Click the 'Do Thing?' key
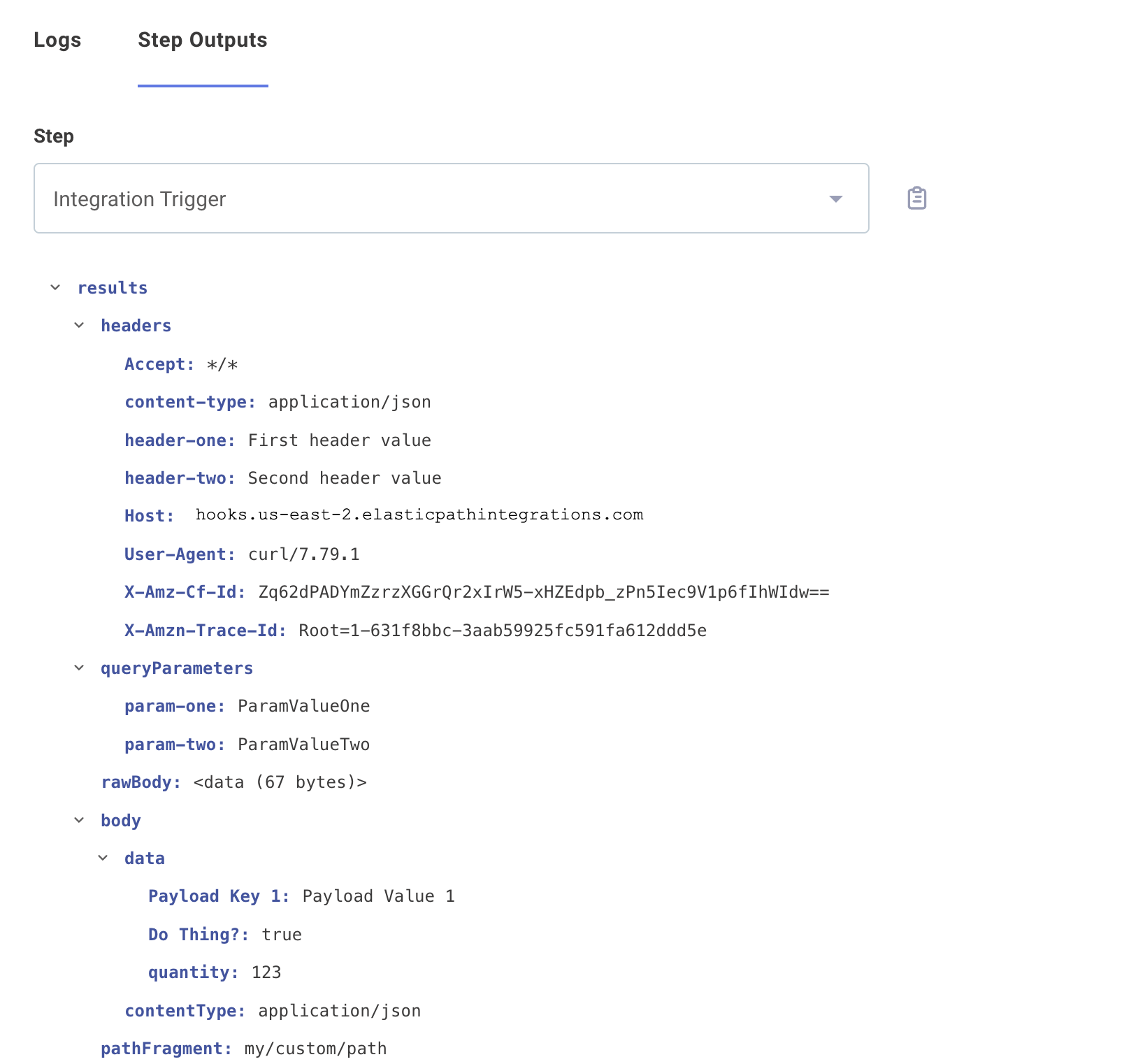 199,935
